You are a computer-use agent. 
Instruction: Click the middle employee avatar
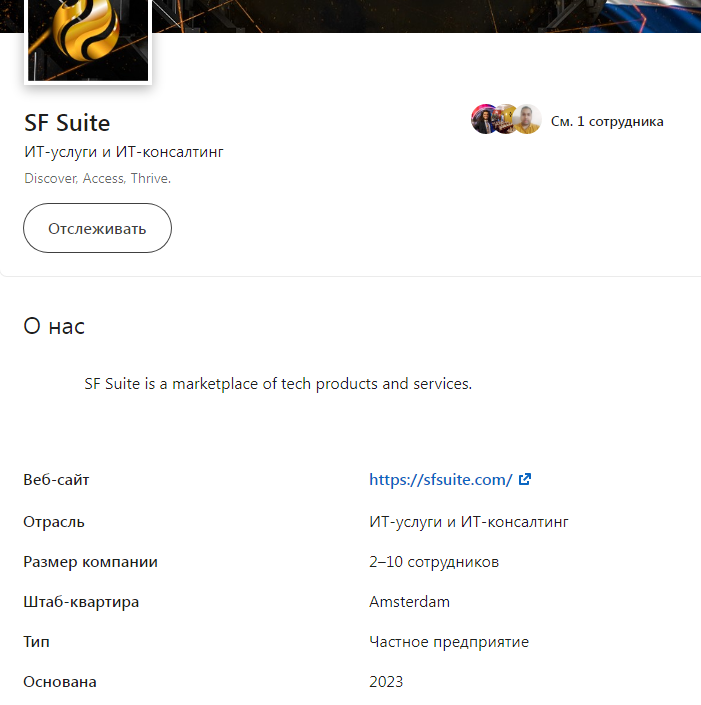pos(505,119)
